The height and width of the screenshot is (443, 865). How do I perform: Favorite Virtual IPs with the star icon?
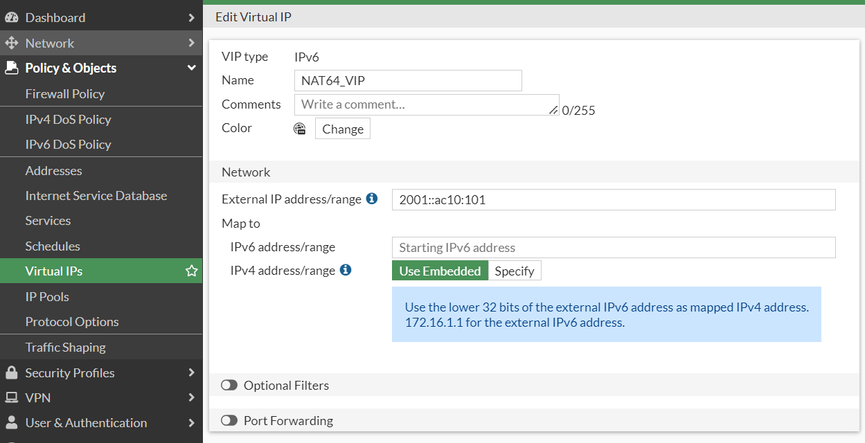click(x=191, y=271)
